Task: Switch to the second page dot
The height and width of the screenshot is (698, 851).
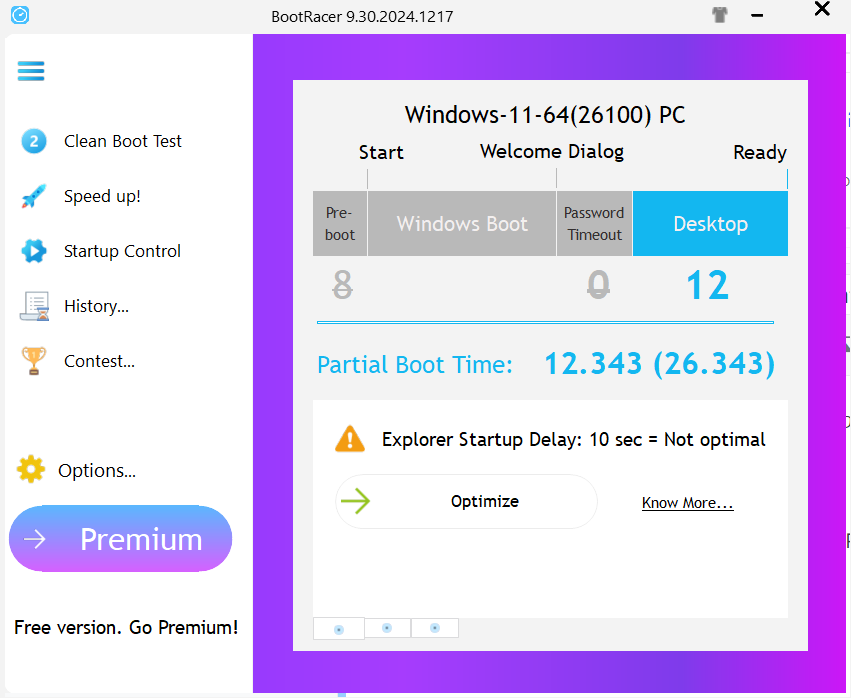Action: pyautogui.click(x=387, y=628)
